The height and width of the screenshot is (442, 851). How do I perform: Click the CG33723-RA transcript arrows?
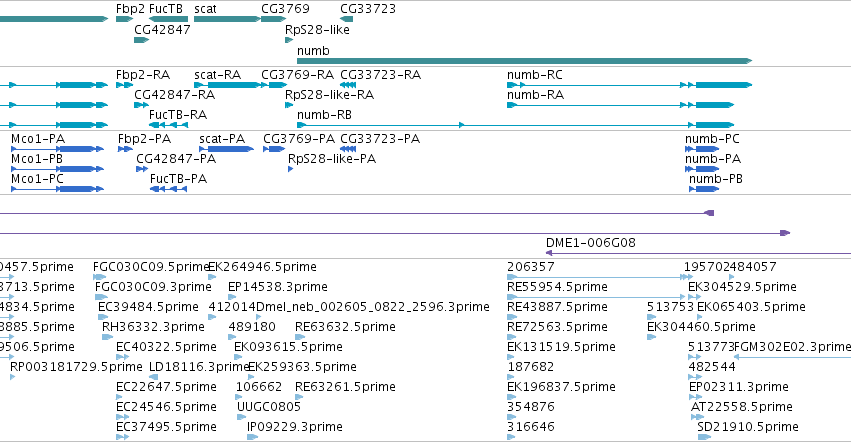click(x=348, y=85)
